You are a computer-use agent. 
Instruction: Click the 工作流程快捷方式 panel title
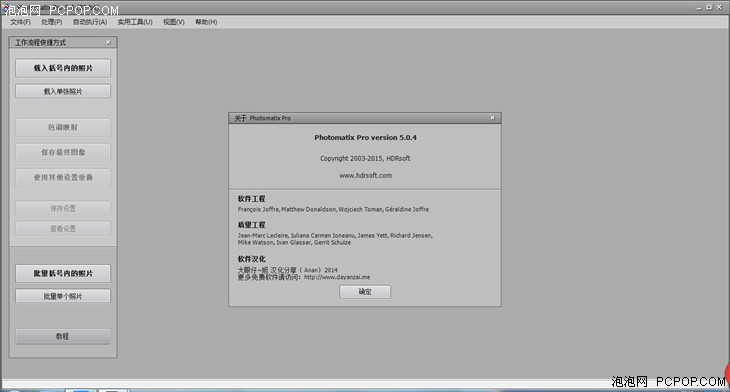tap(41, 42)
